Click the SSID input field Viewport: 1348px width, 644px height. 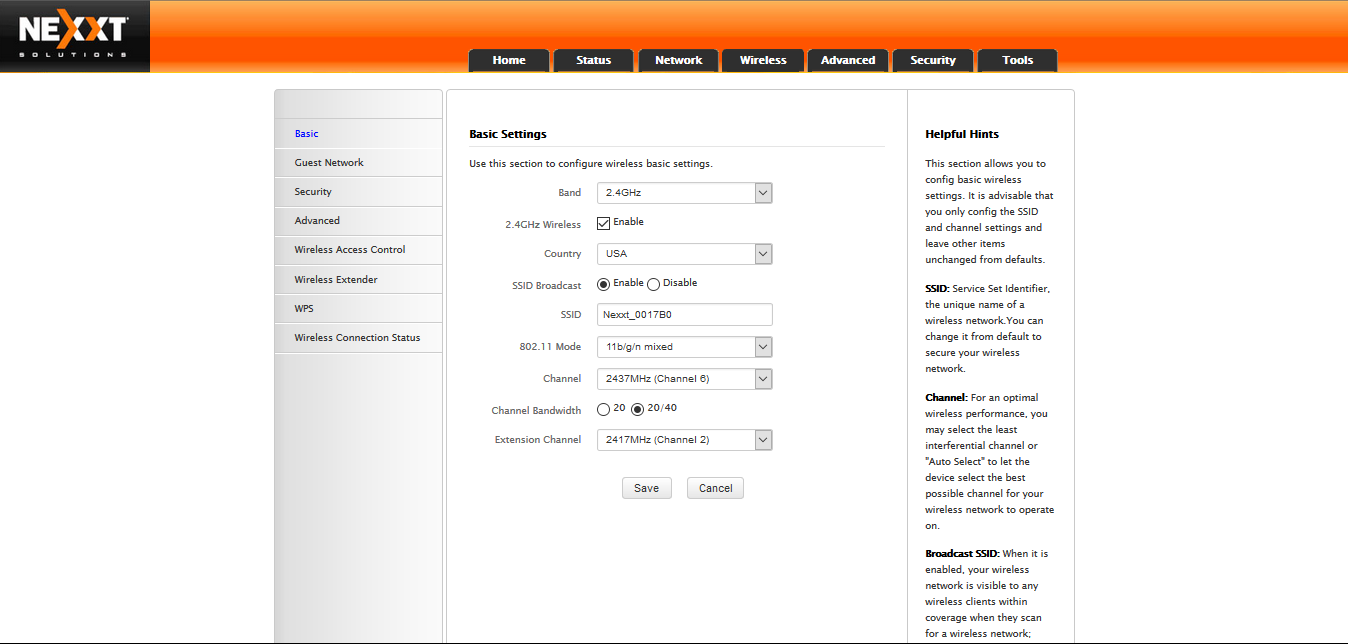coord(685,315)
